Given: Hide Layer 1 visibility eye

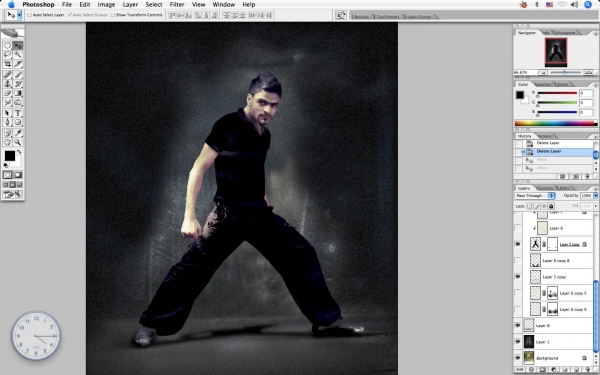Looking at the screenshot, I should pos(518,341).
